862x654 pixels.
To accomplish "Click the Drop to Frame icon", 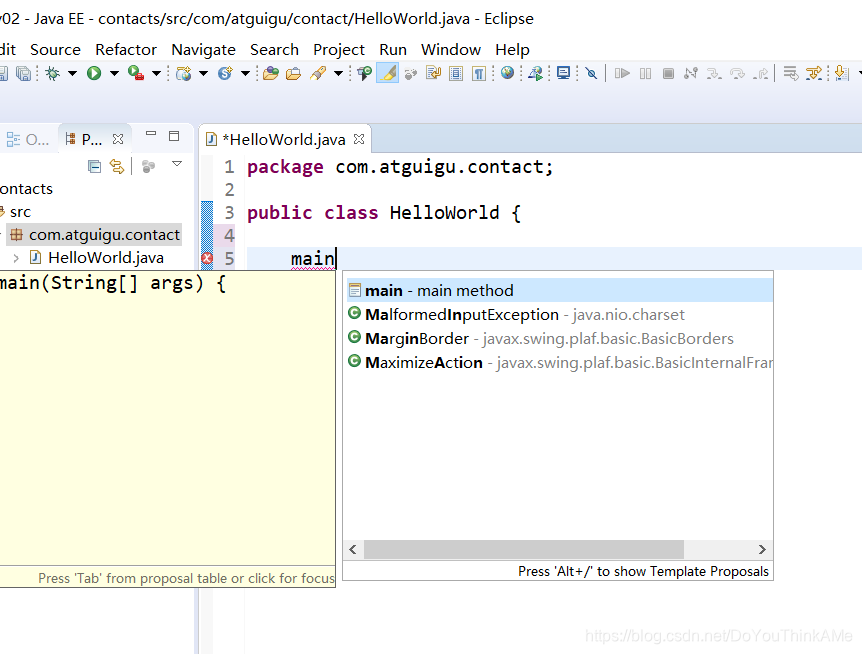I will [791, 73].
